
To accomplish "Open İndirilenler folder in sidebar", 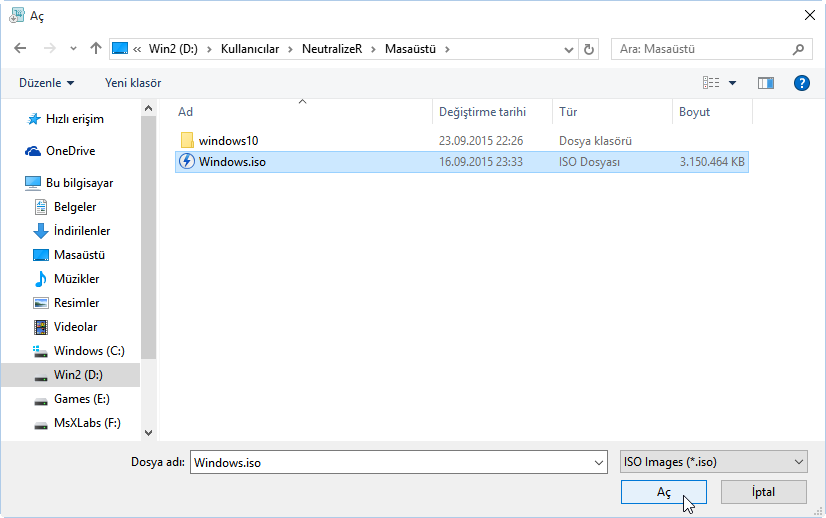I will (72, 231).
